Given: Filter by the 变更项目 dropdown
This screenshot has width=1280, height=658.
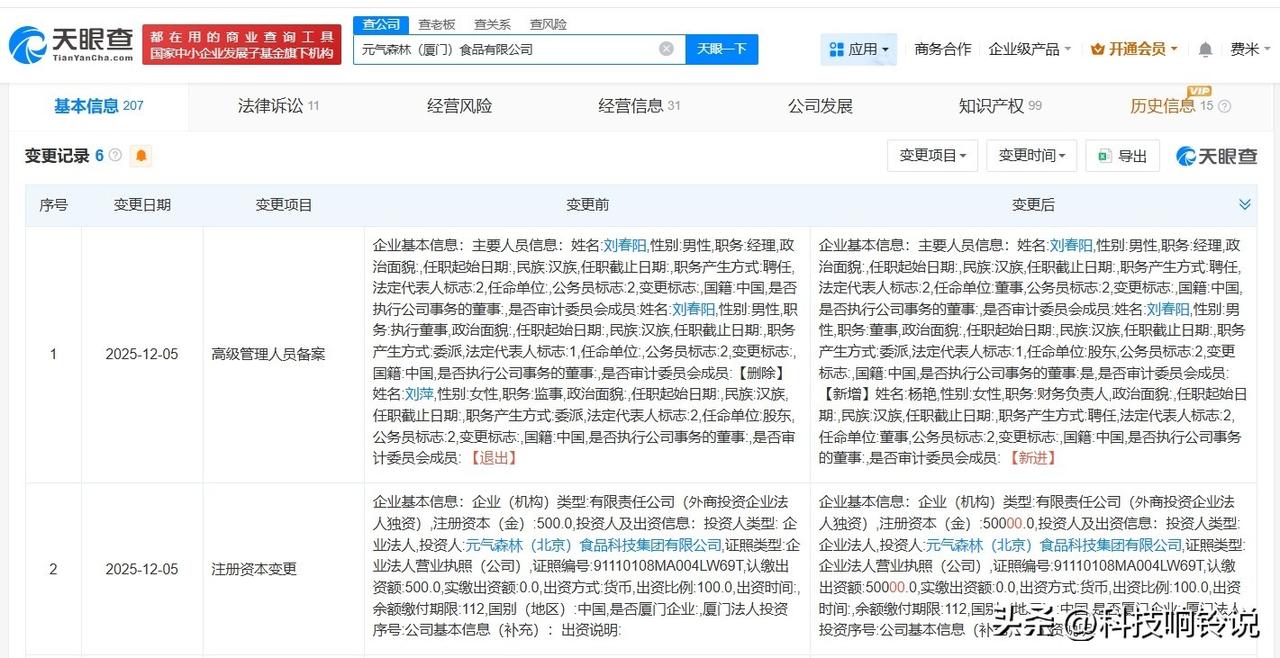Looking at the screenshot, I should pos(932,156).
